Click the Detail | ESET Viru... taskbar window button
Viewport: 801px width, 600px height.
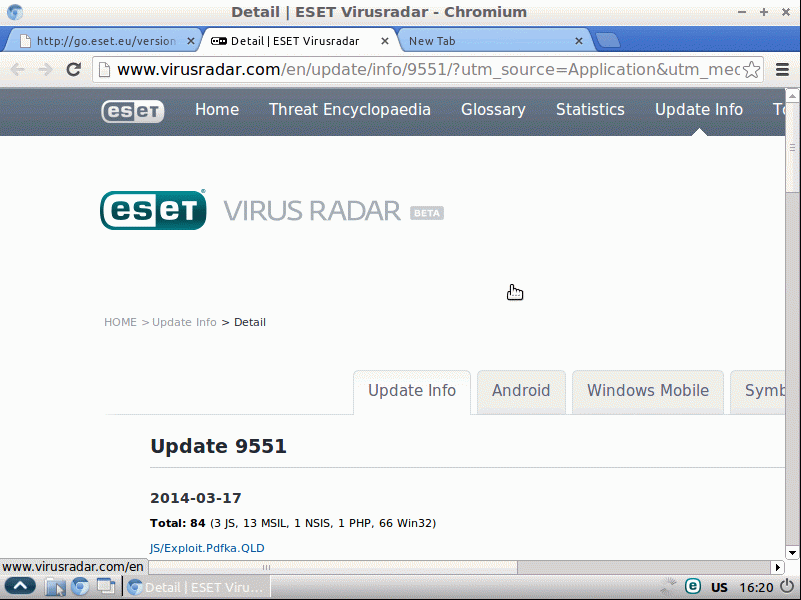(196, 587)
